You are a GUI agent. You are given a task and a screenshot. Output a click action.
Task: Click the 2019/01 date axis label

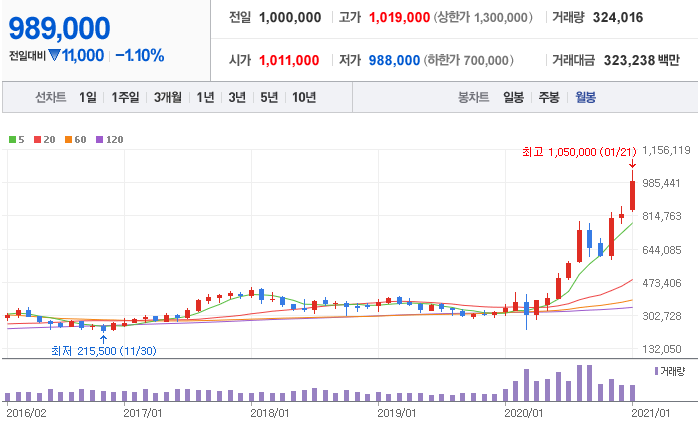(x=397, y=413)
